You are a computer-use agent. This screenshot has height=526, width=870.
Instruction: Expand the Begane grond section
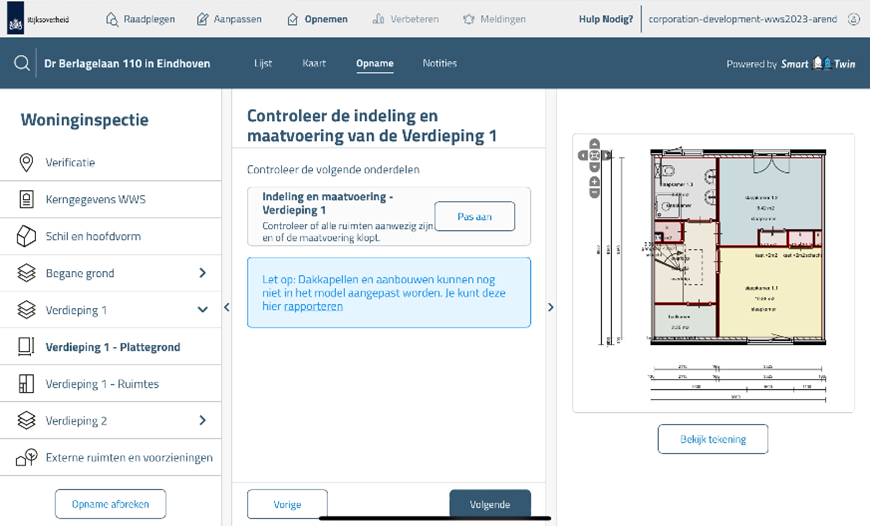coord(202,273)
